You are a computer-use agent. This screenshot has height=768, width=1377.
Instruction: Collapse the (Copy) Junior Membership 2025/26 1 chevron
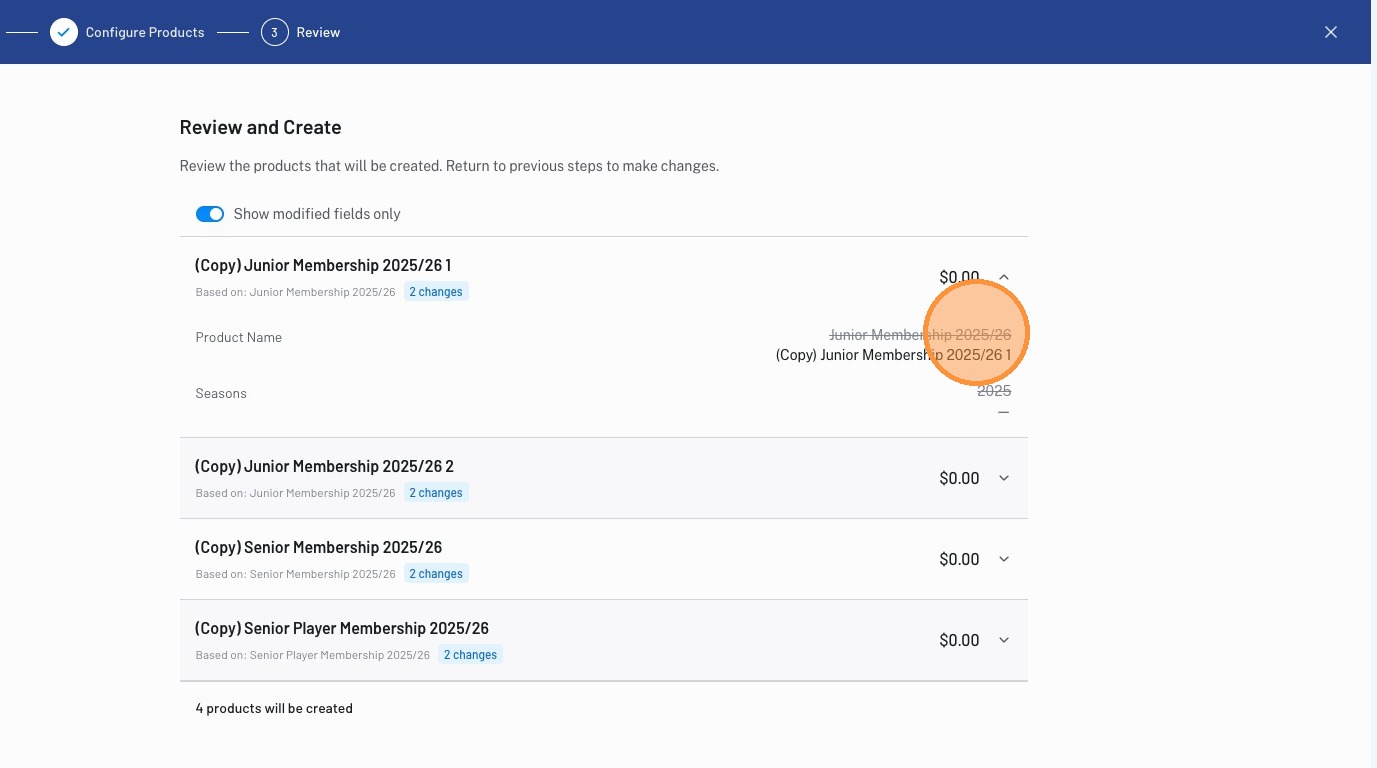[x=1004, y=277]
